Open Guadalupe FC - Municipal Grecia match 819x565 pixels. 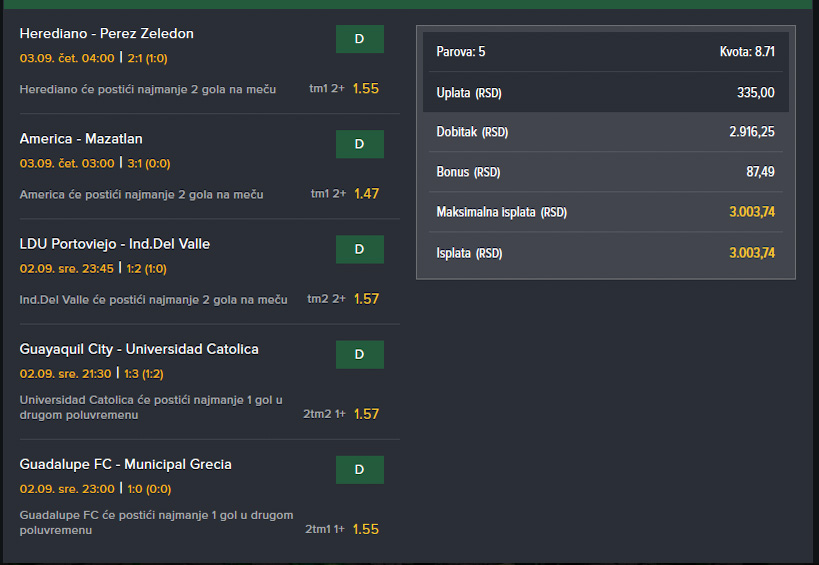coord(125,464)
